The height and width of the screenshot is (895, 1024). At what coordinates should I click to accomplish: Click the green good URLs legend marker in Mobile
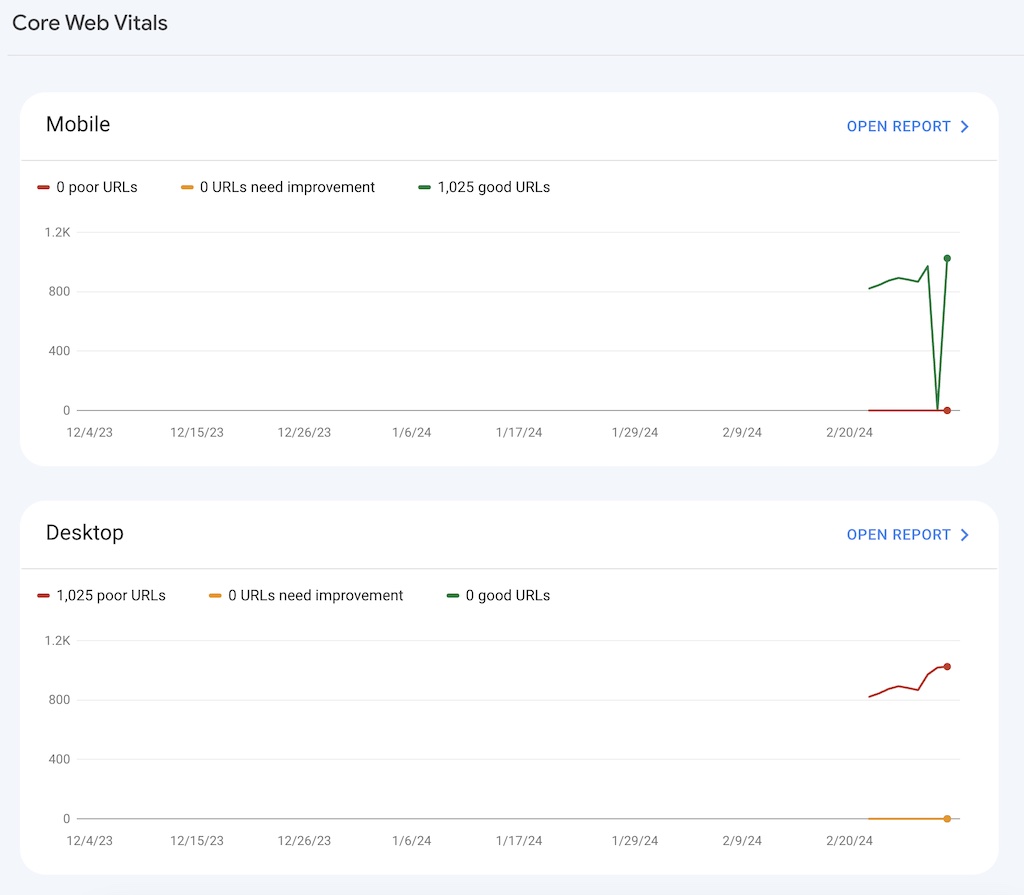point(425,188)
